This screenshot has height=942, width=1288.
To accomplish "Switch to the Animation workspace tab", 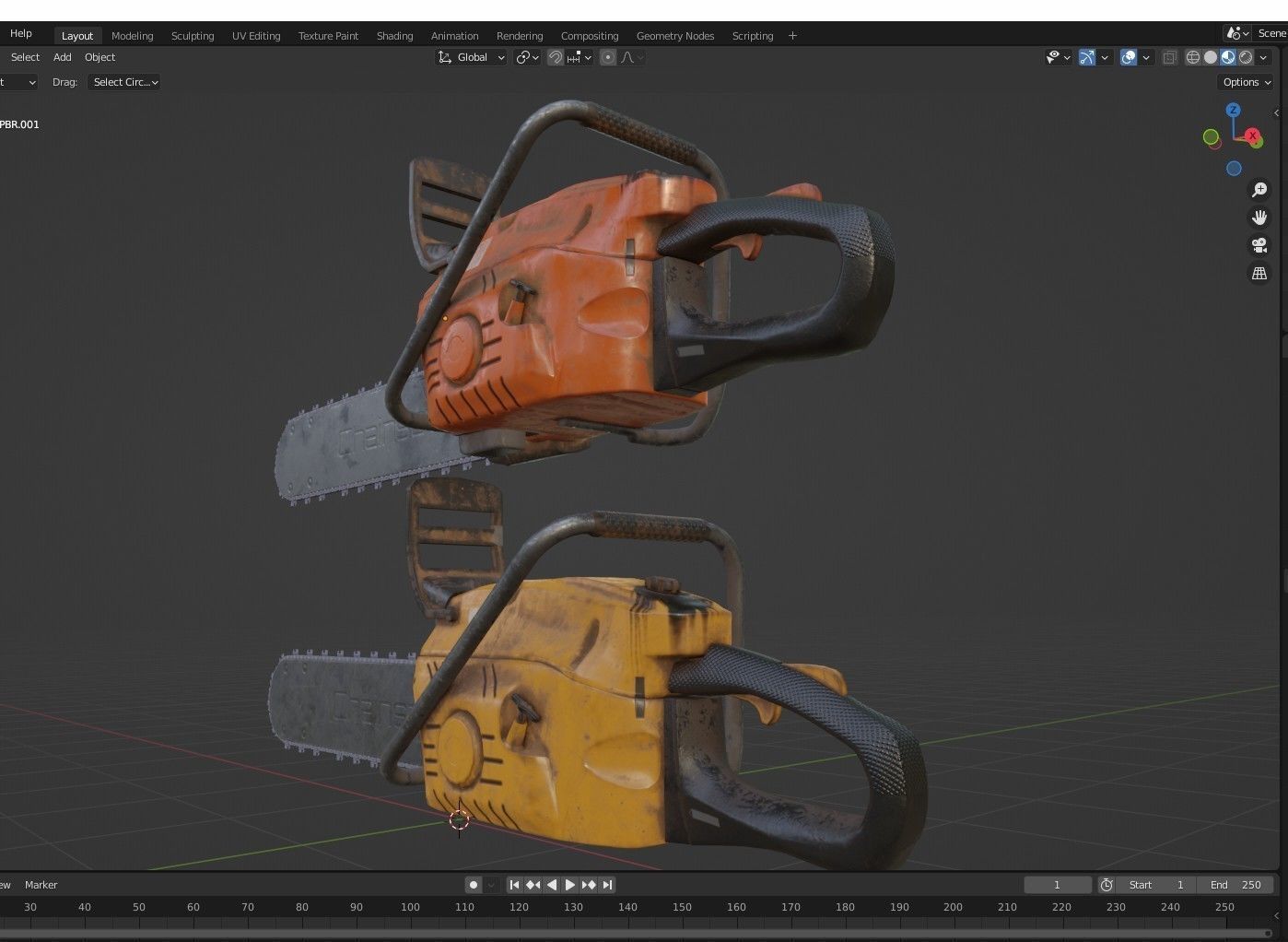I will [454, 36].
